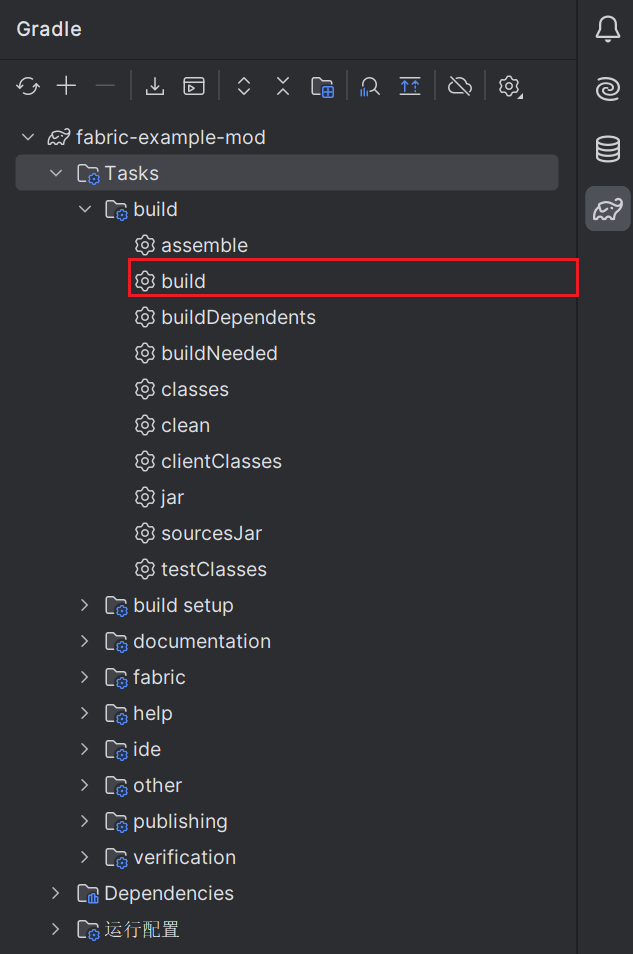633x954 pixels.
Task: Select the clean Gradle task
Action: 185,425
